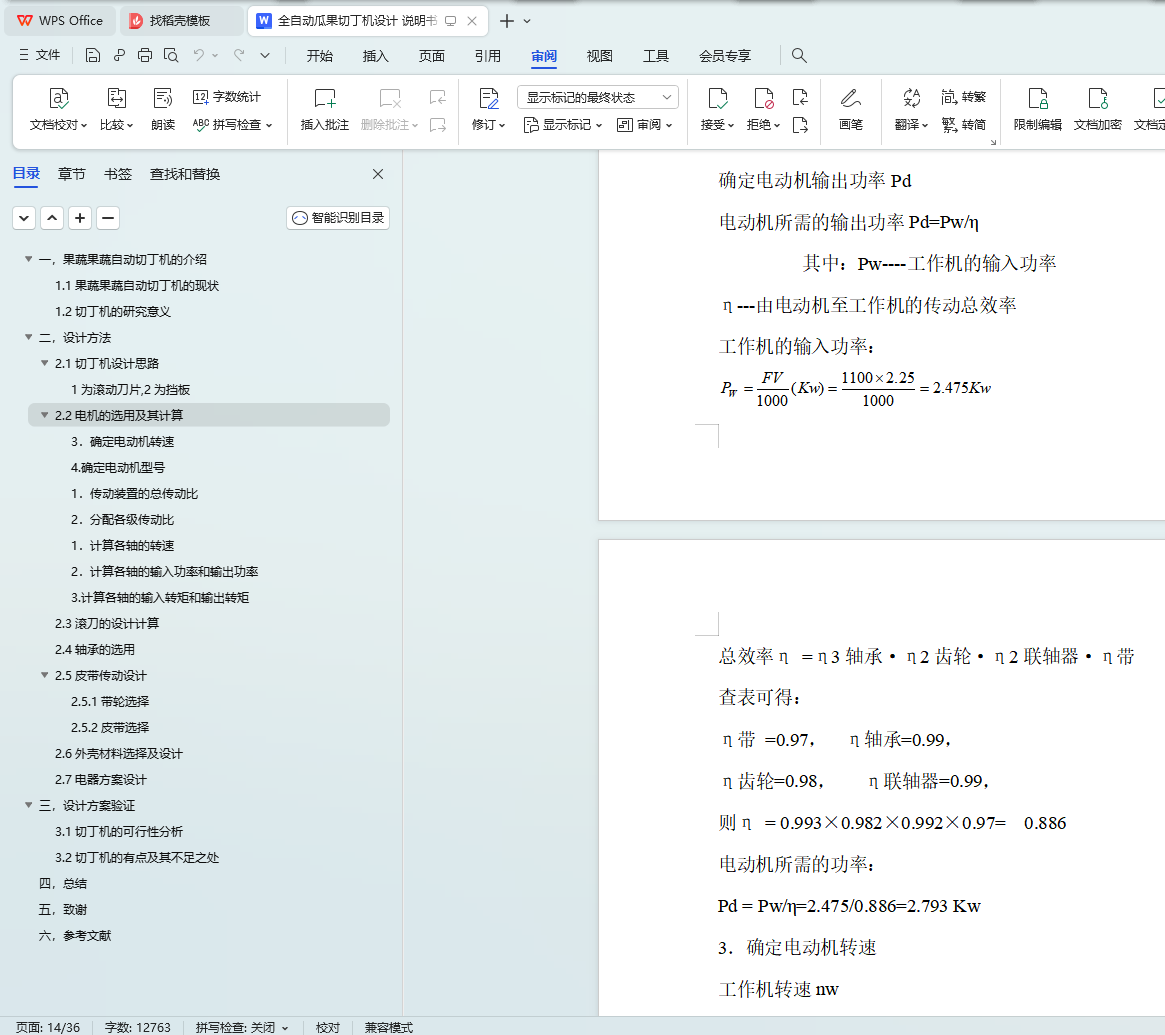Close the navigation pane

coord(378,174)
